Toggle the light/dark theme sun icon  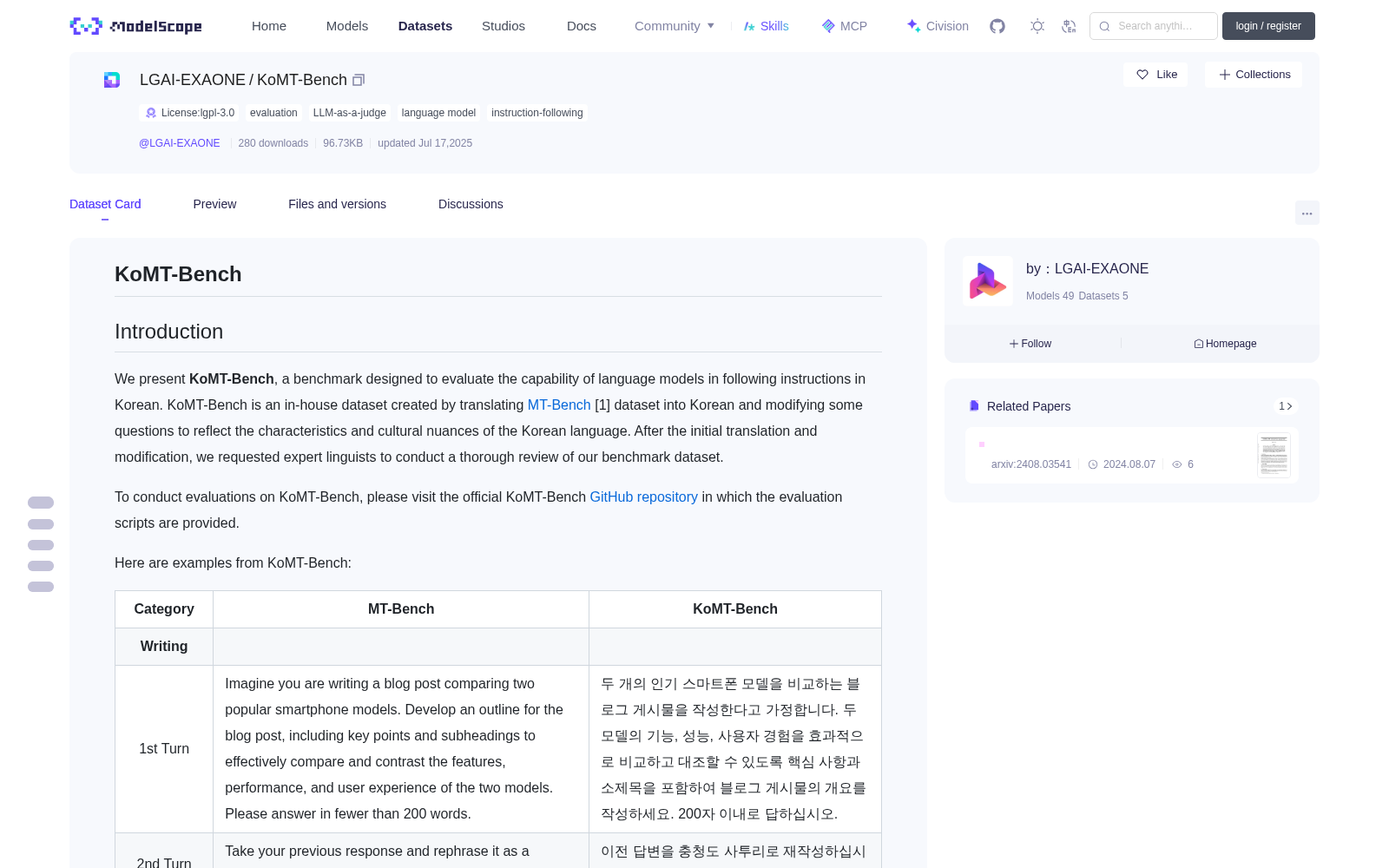point(1037,26)
